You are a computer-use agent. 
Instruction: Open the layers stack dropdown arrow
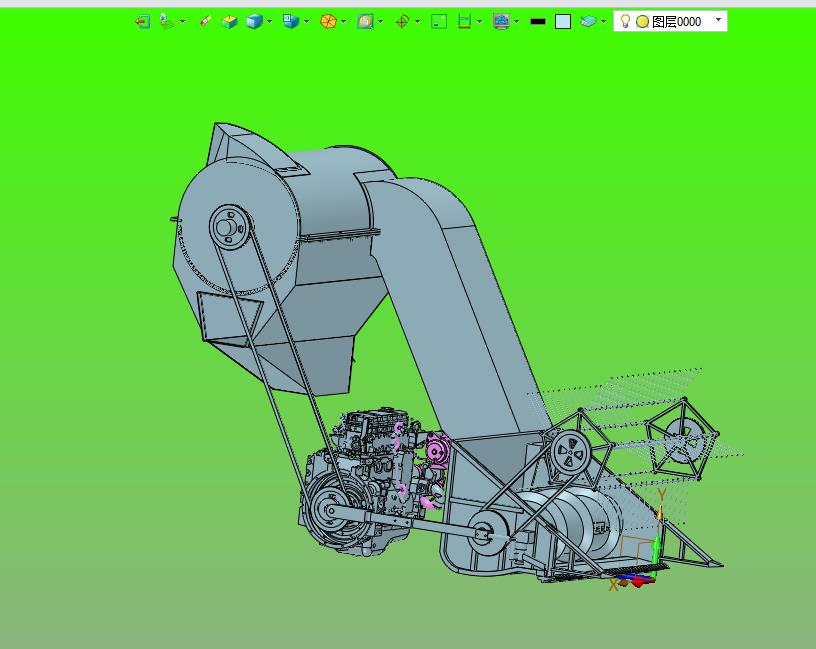[603, 22]
